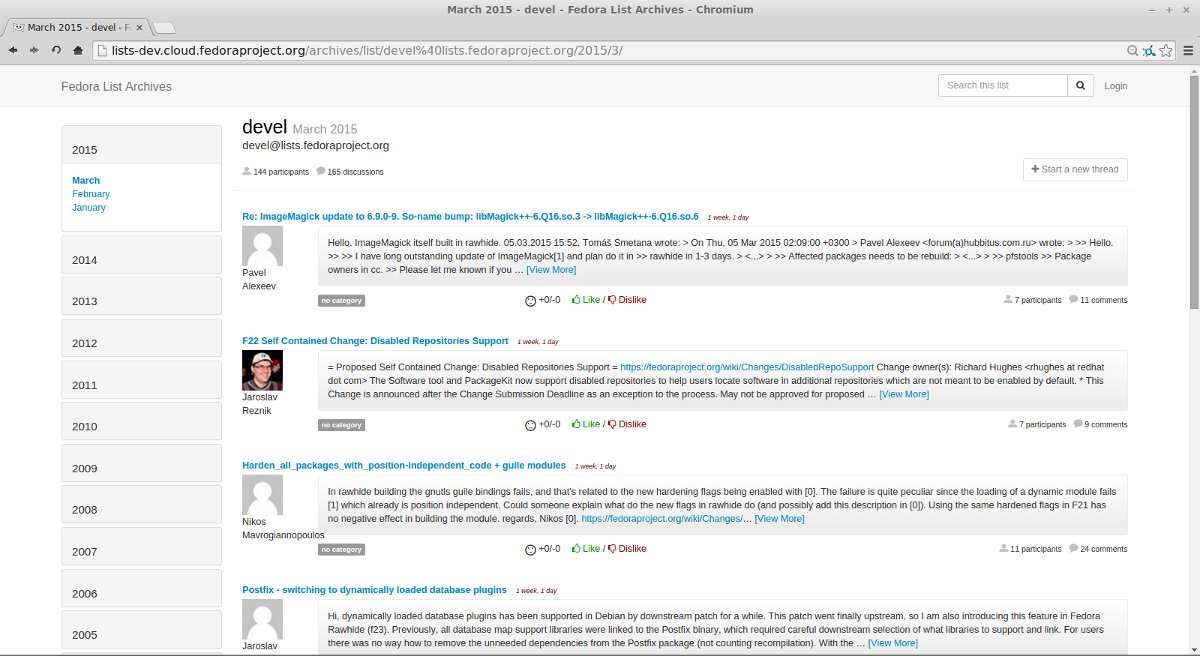The height and width of the screenshot is (656, 1200).
Task: Click the Search this list field
Action: 1002,86
